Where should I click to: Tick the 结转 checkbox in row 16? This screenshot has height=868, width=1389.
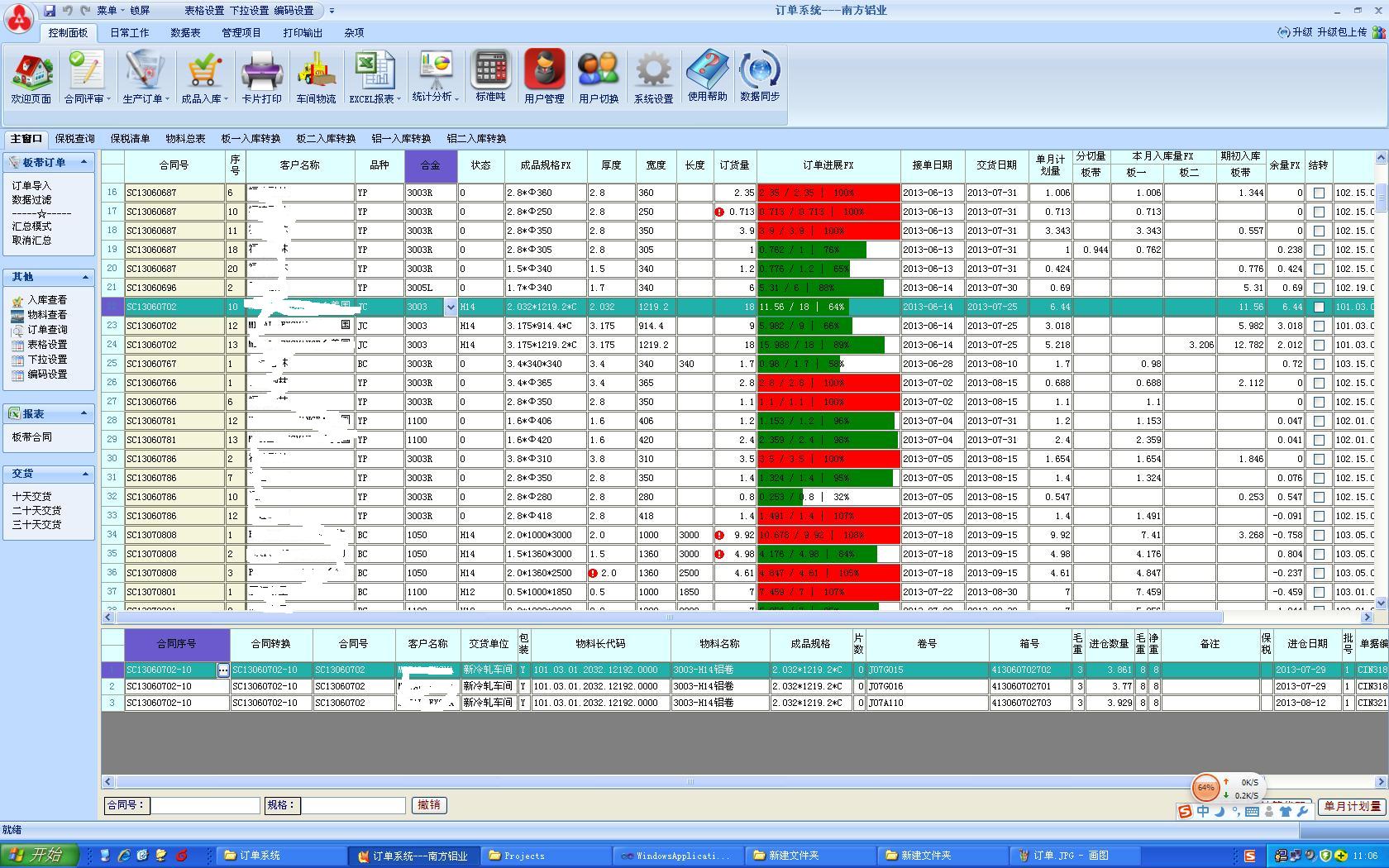coord(1319,193)
